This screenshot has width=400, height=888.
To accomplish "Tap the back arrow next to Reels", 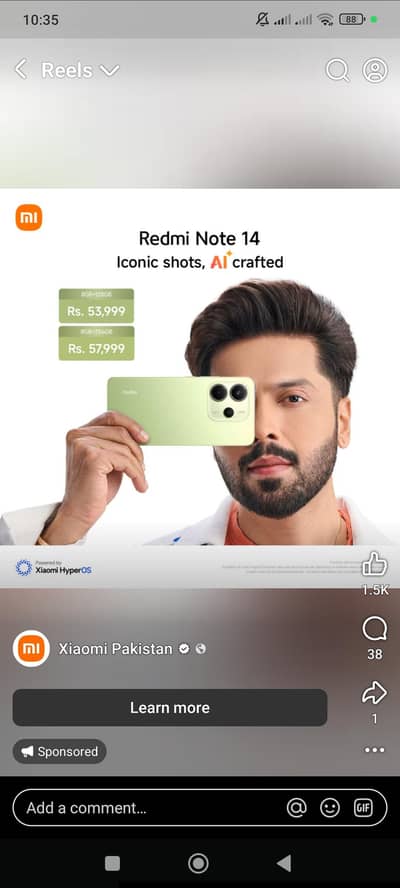I will point(21,70).
